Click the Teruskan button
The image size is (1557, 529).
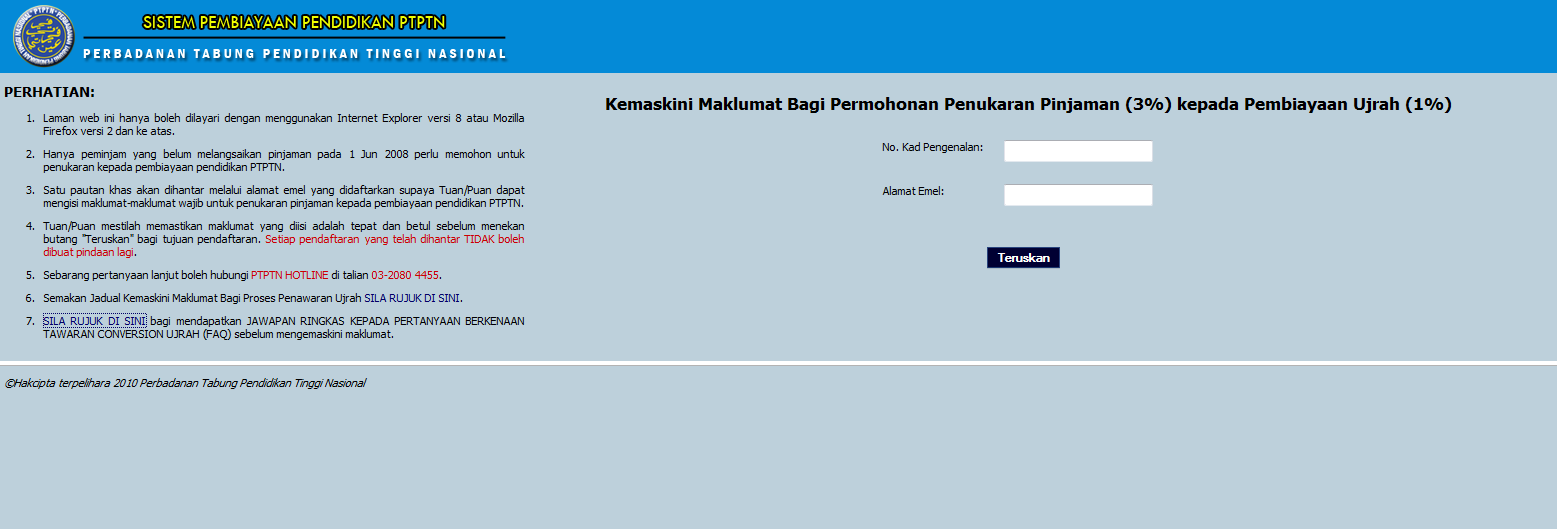[x=1023, y=258]
